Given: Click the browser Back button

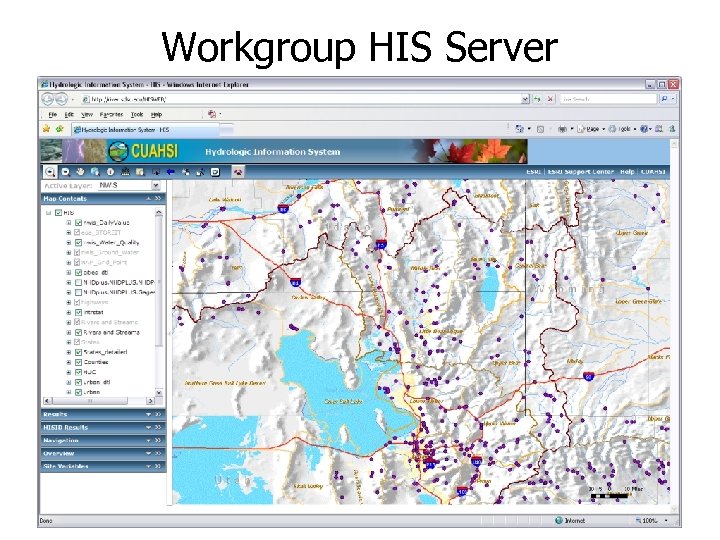Looking at the screenshot, I should pos(48,99).
